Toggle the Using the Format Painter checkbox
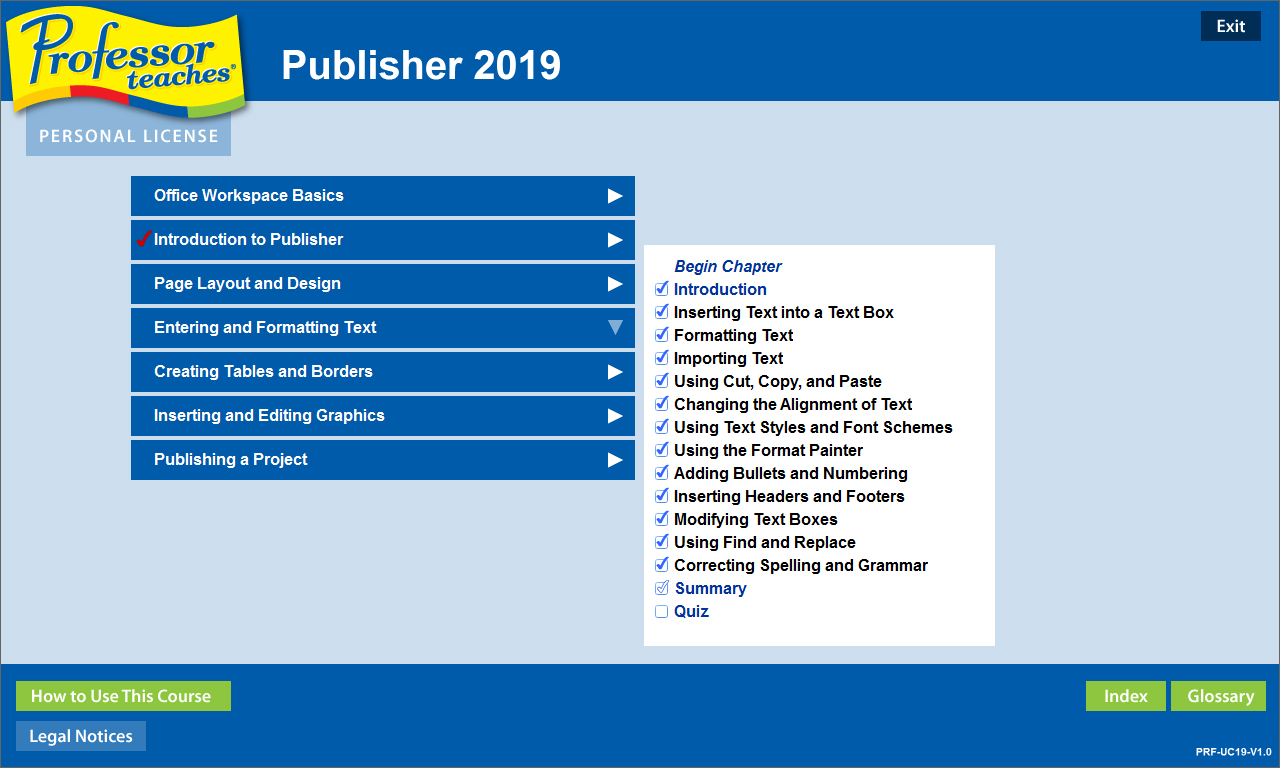 [661, 450]
